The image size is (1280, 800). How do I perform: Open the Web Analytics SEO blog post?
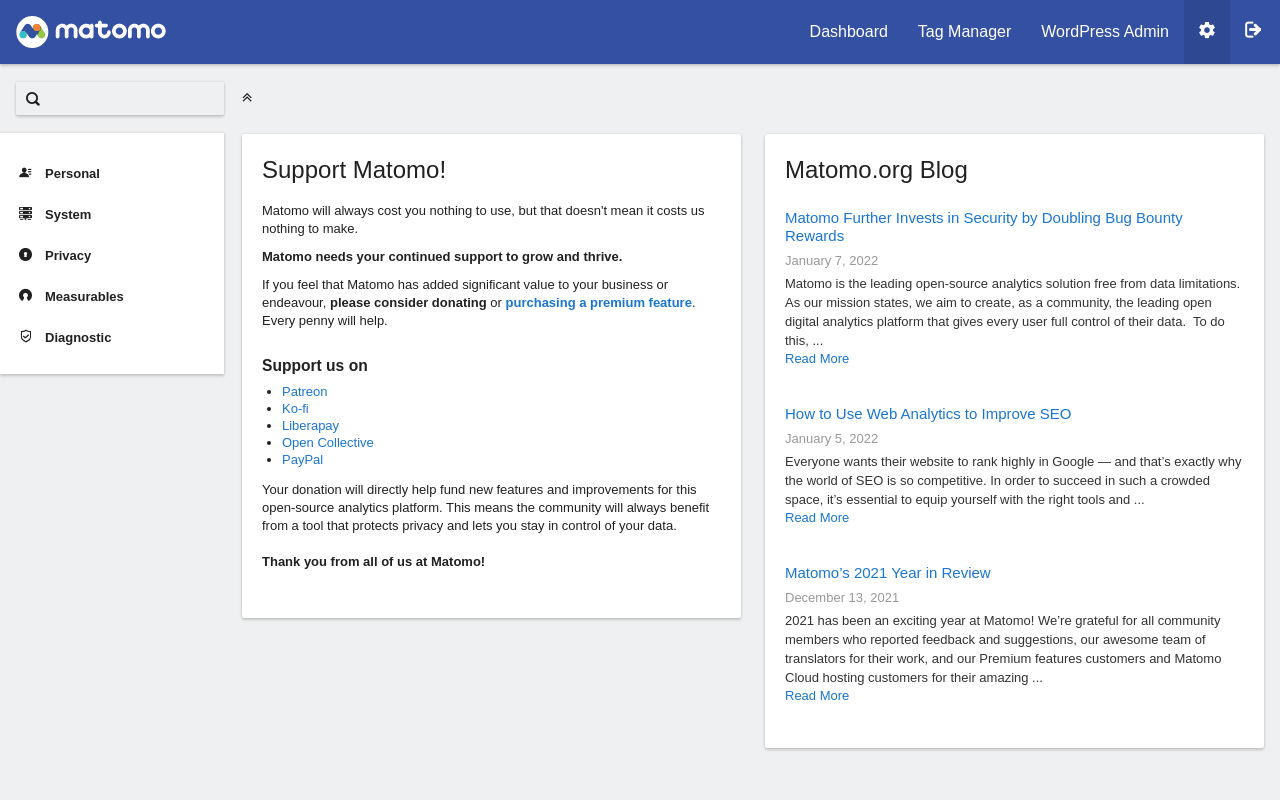927,414
